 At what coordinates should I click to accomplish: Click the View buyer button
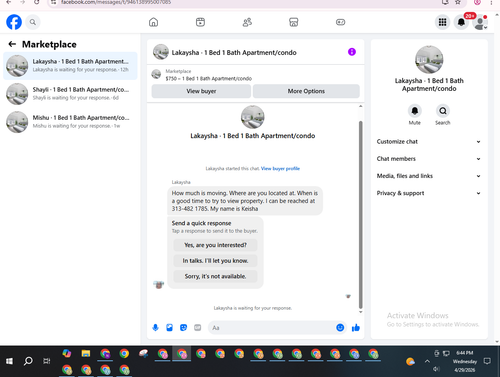201,91
